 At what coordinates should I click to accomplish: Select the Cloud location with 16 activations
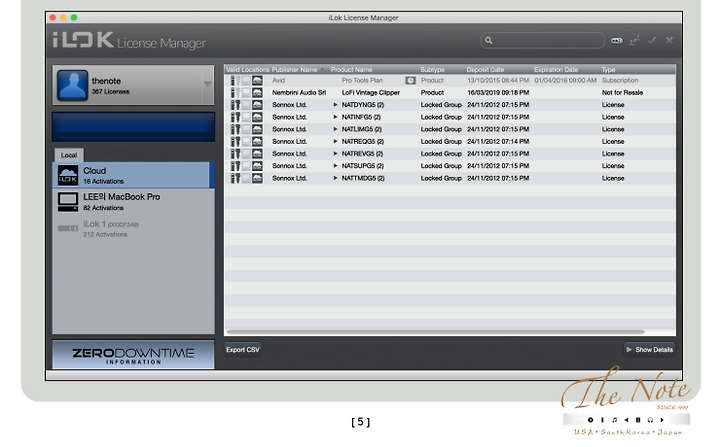(x=133, y=175)
